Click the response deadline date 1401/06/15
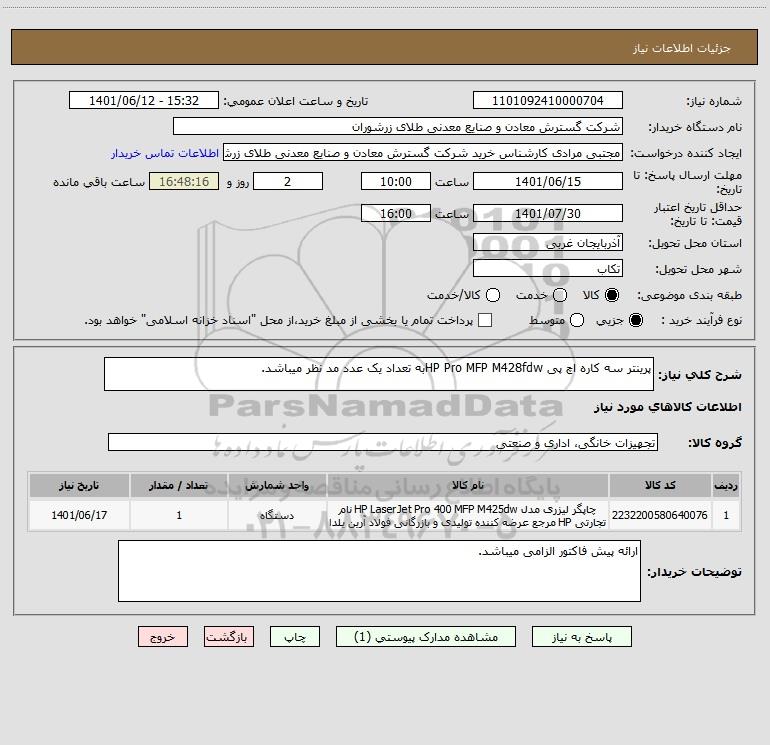Viewport: 770px width, 745px height. click(548, 181)
